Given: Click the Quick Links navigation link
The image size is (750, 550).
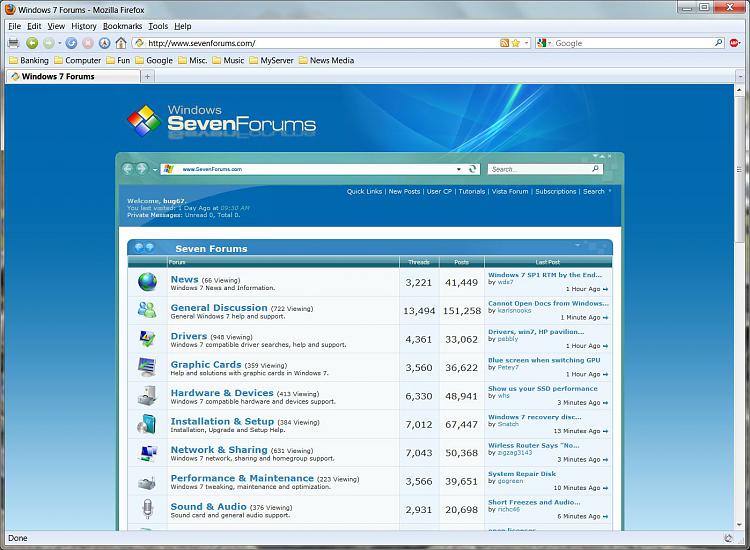Looking at the screenshot, I should 364,191.
